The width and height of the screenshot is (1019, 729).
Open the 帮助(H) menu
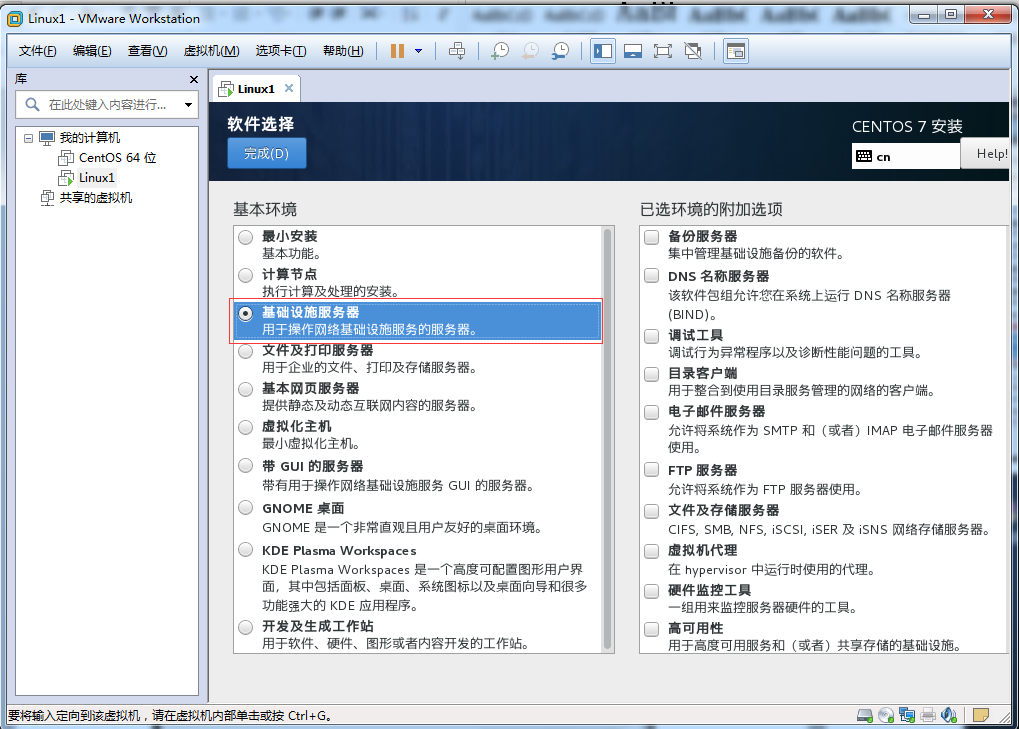coord(343,51)
